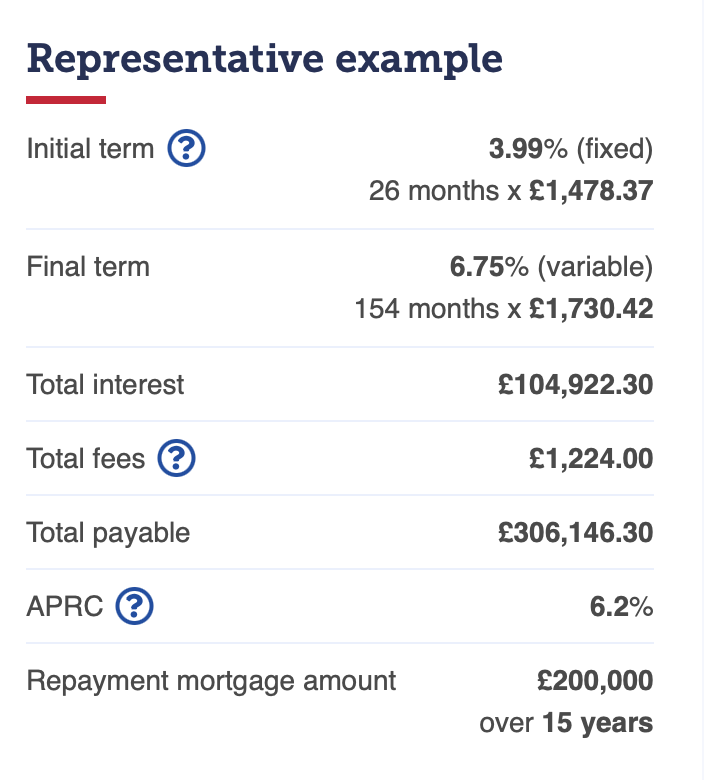Image resolution: width=704 pixels, height=780 pixels.
Task: Select the £306,146.30 total payable amount
Action: pos(576,533)
